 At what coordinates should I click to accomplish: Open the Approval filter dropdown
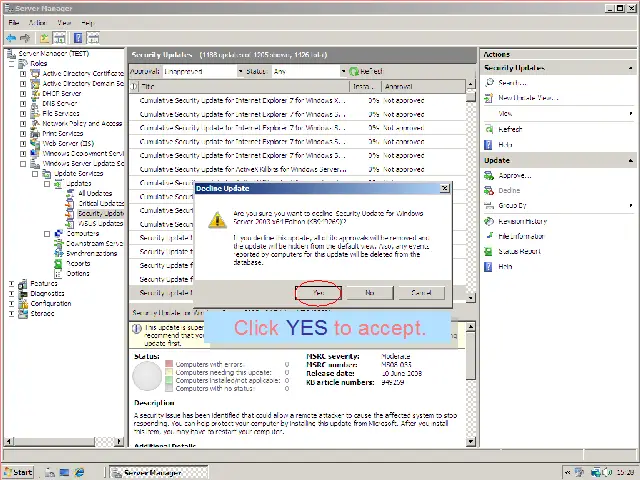(240, 71)
